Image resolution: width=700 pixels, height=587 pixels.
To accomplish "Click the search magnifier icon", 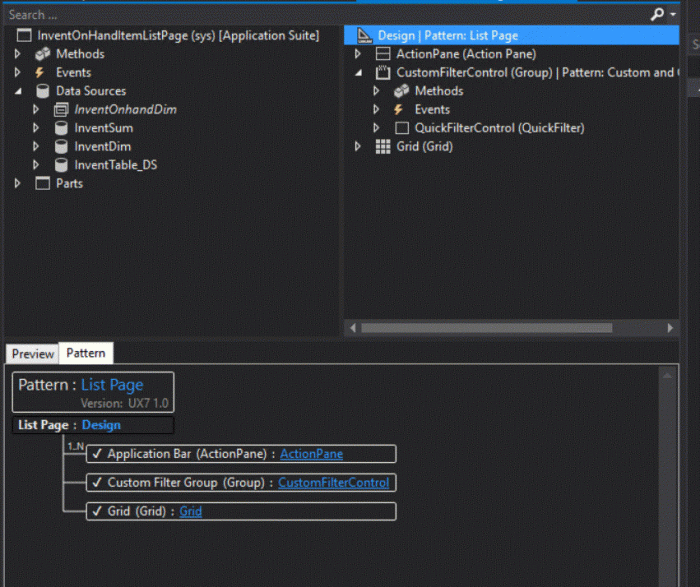I will (x=657, y=15).
